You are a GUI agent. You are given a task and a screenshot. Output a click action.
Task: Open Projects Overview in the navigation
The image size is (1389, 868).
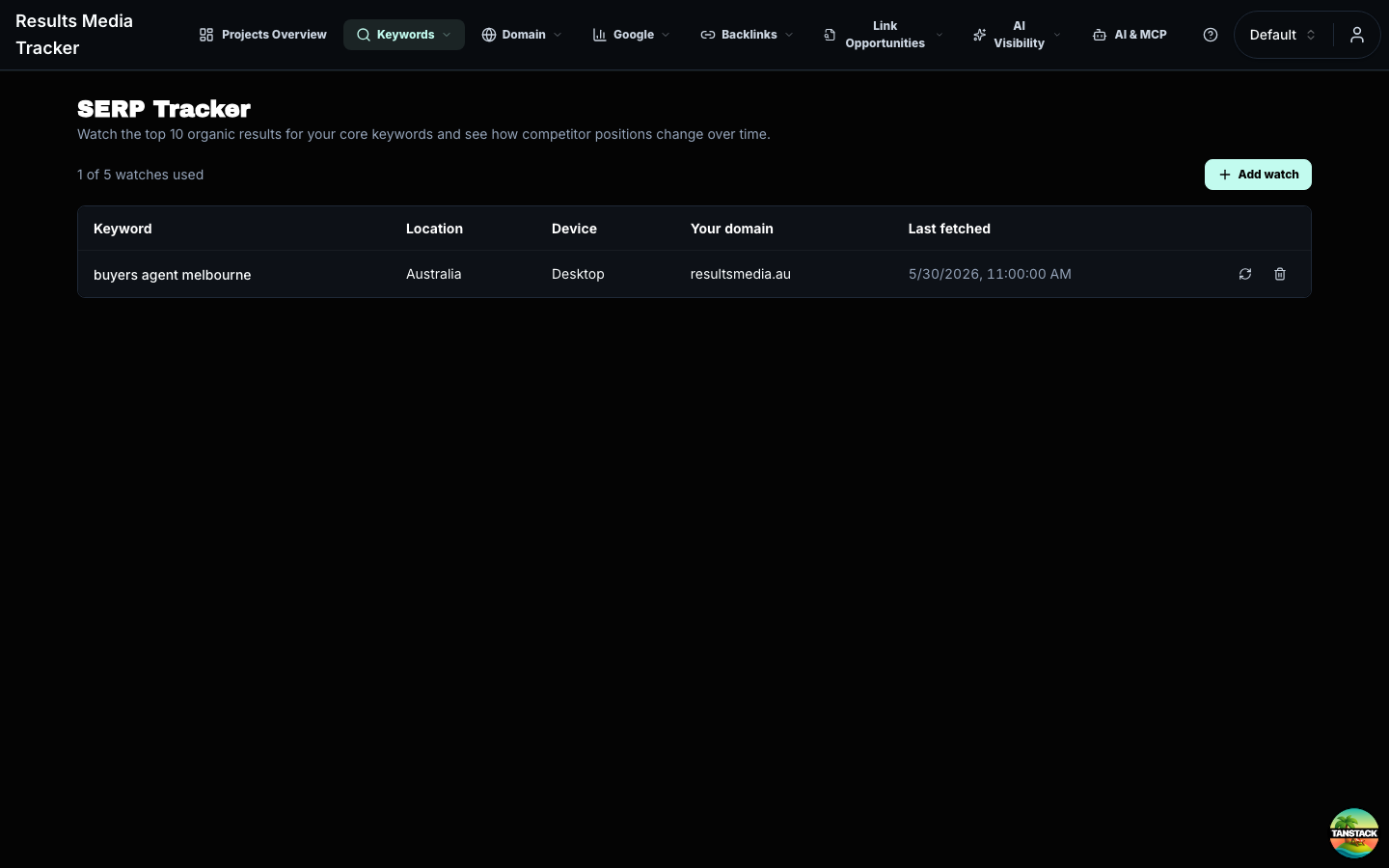(262, 35)
